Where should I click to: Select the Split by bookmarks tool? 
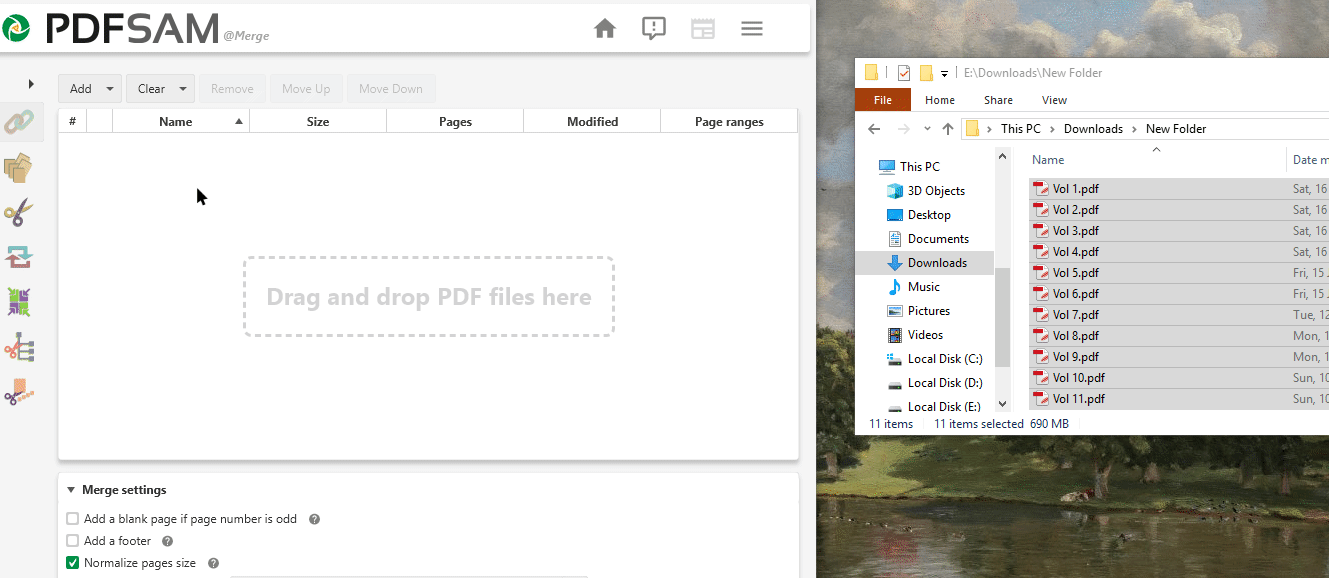click(x=20, y=347)
